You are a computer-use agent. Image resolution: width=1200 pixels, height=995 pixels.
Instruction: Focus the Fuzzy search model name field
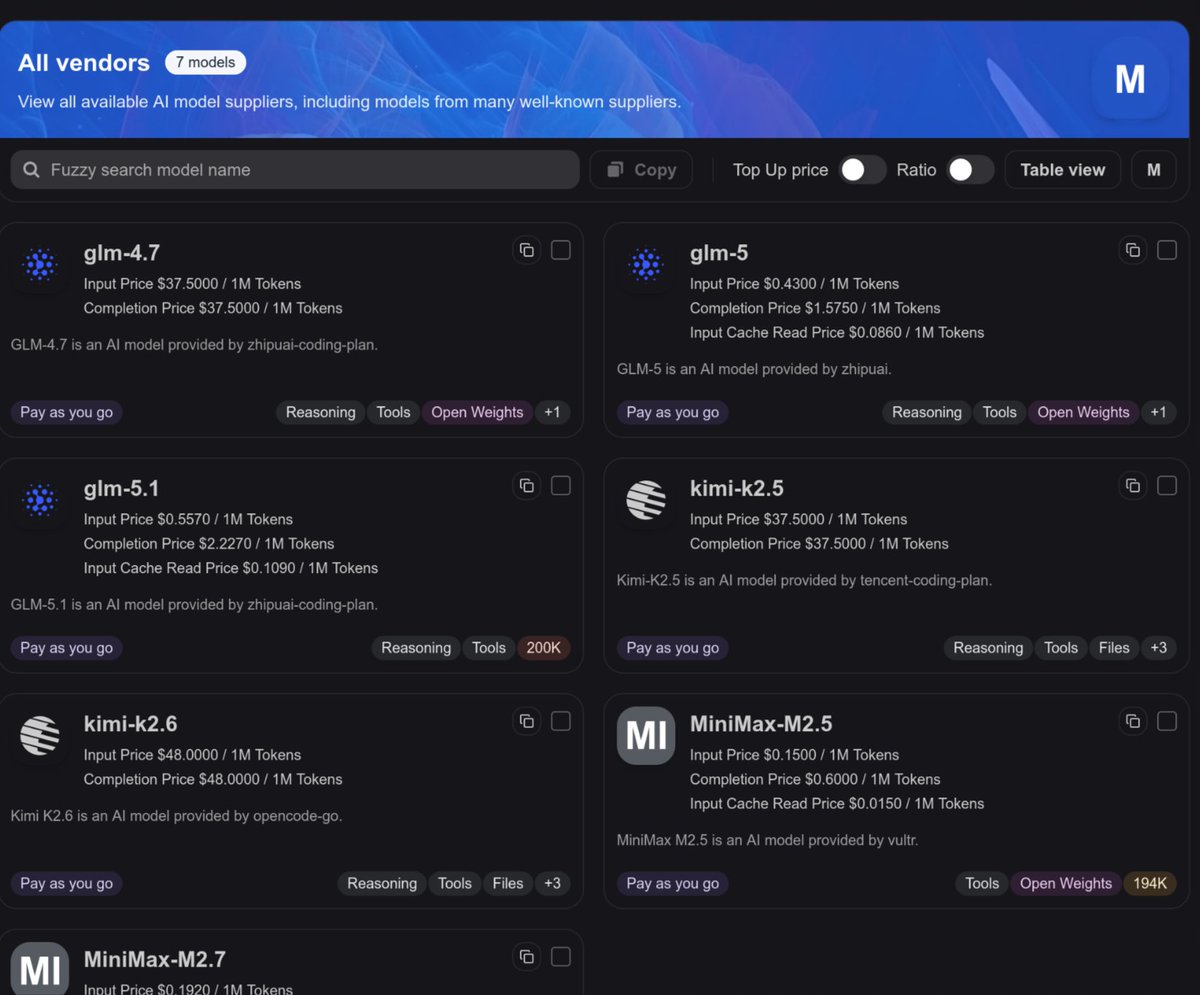[x=295, y=170]
